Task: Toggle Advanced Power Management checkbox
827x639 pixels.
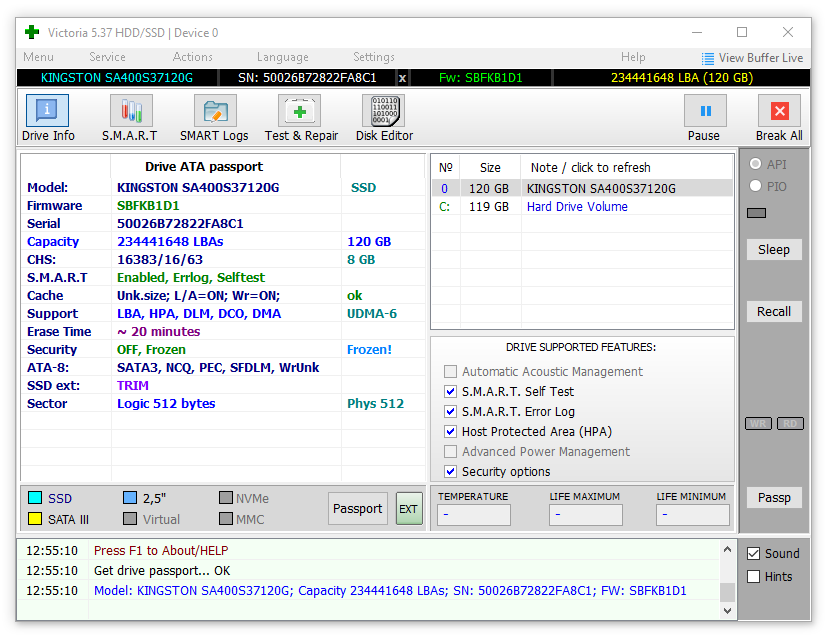Action: pos(450,452)
